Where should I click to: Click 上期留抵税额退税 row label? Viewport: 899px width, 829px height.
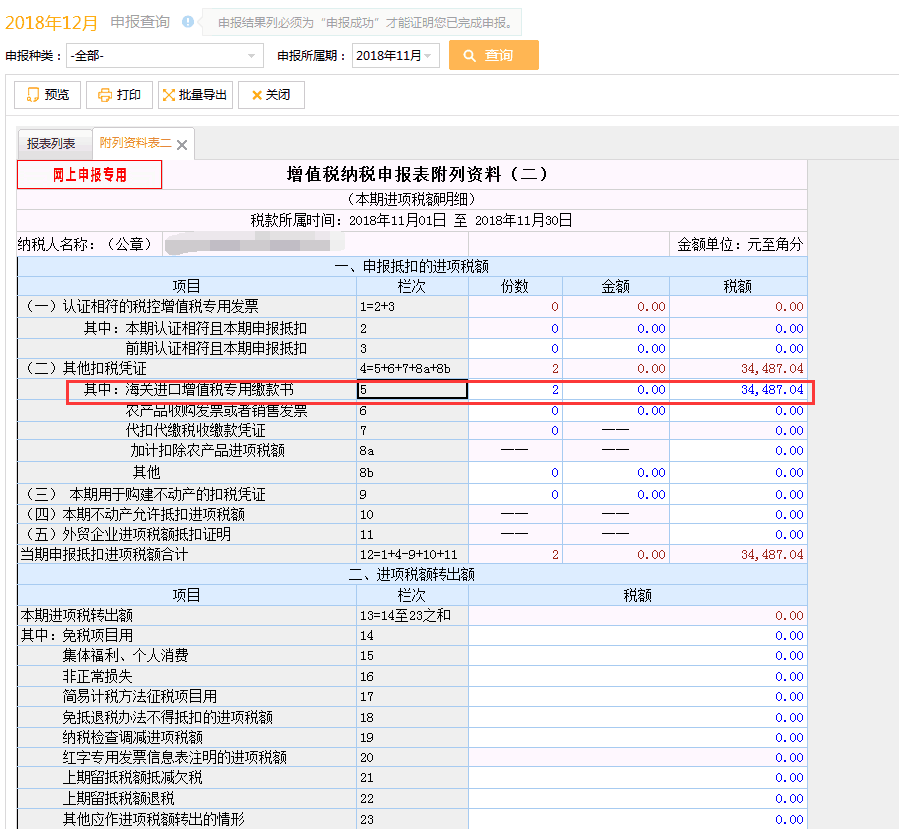118,799
